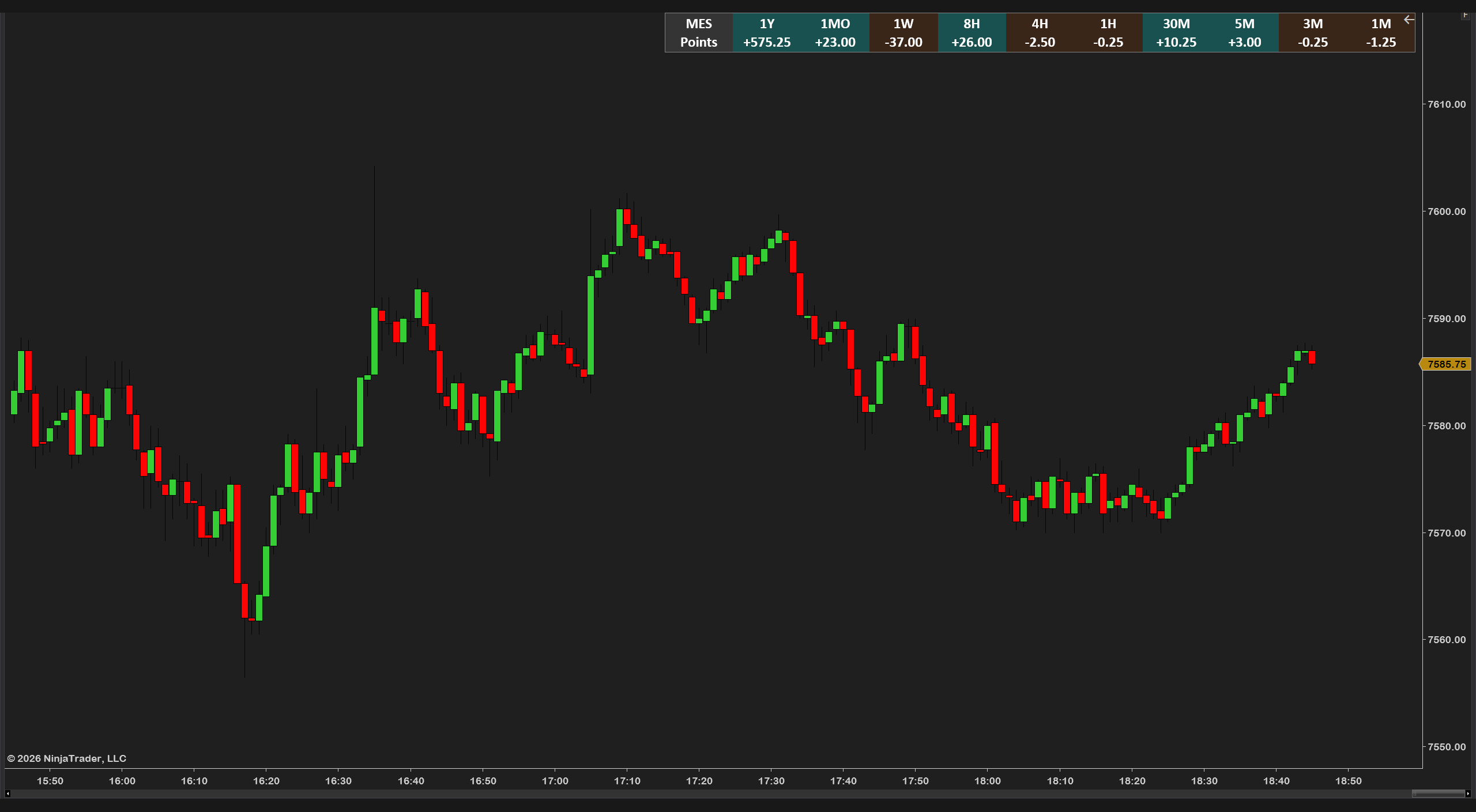Click the small F button at top-right corner
The width and height of the screenshot is (1476, 812).
pos(1465,15)
